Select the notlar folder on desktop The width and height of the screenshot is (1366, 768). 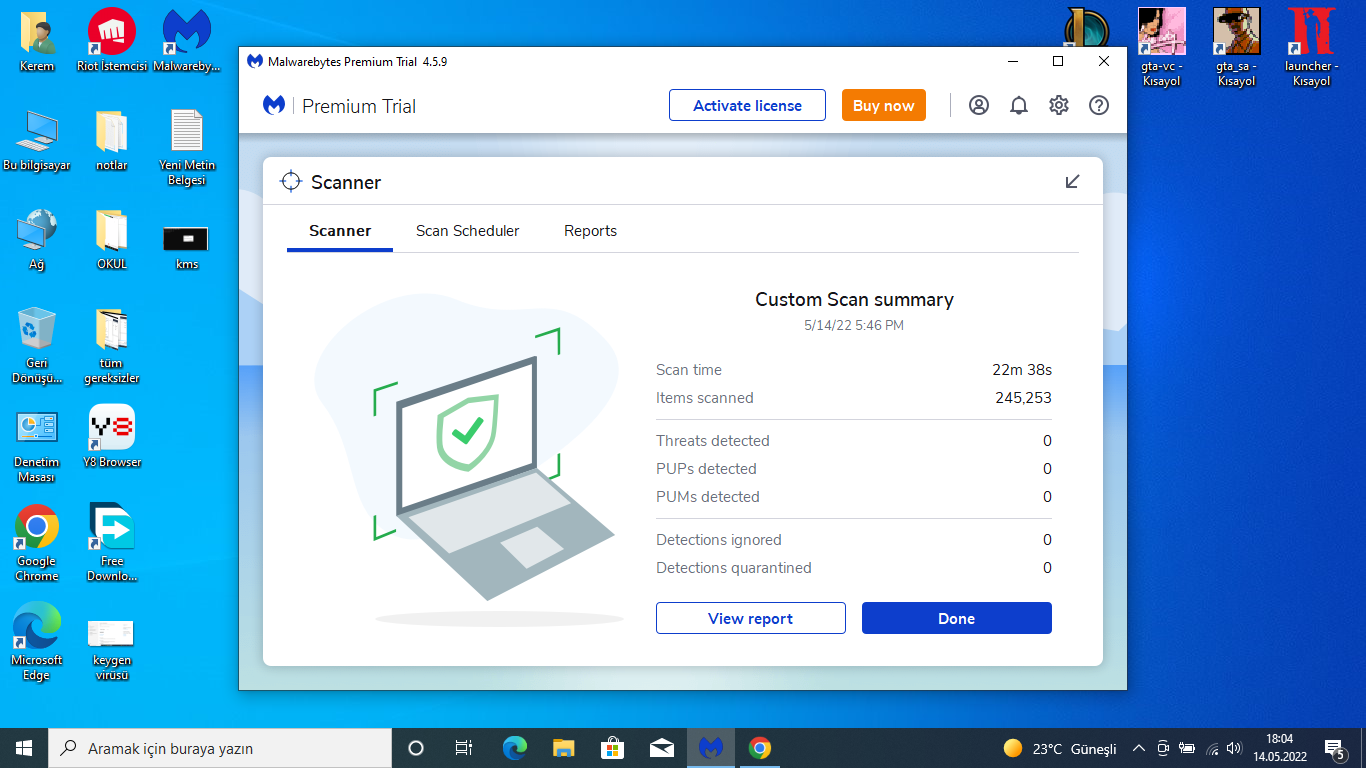point(112,140)
